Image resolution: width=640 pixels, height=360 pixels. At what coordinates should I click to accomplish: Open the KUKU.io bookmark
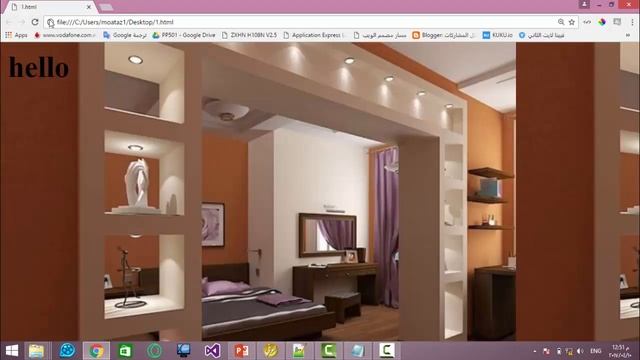(x=498, y=36)
